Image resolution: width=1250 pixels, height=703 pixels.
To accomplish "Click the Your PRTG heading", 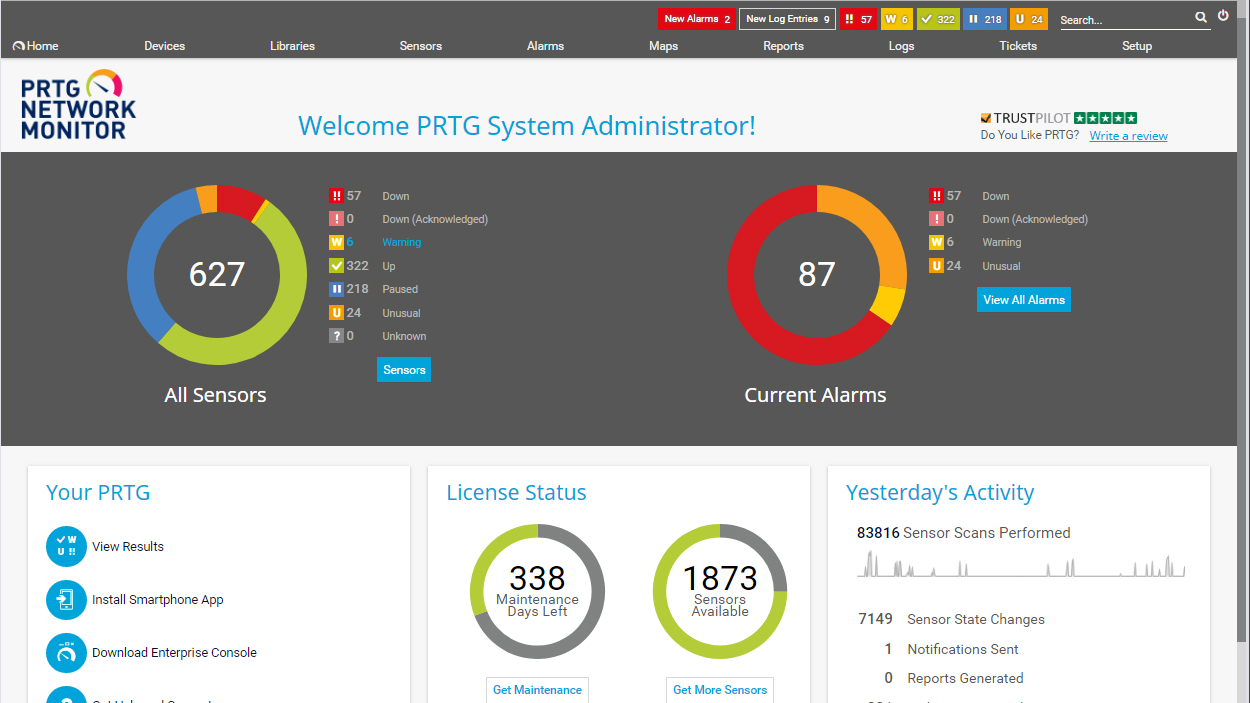I will click(x=98, y=493).
